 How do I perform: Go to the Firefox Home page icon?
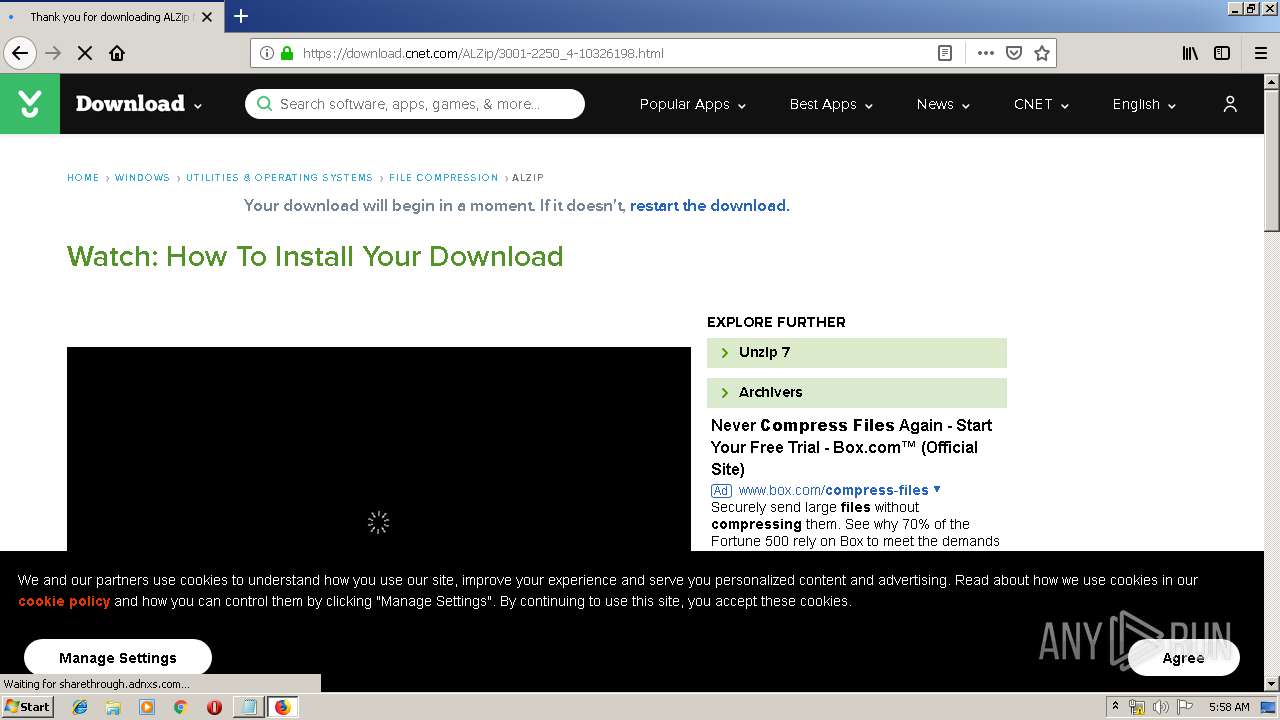(117, 53)
